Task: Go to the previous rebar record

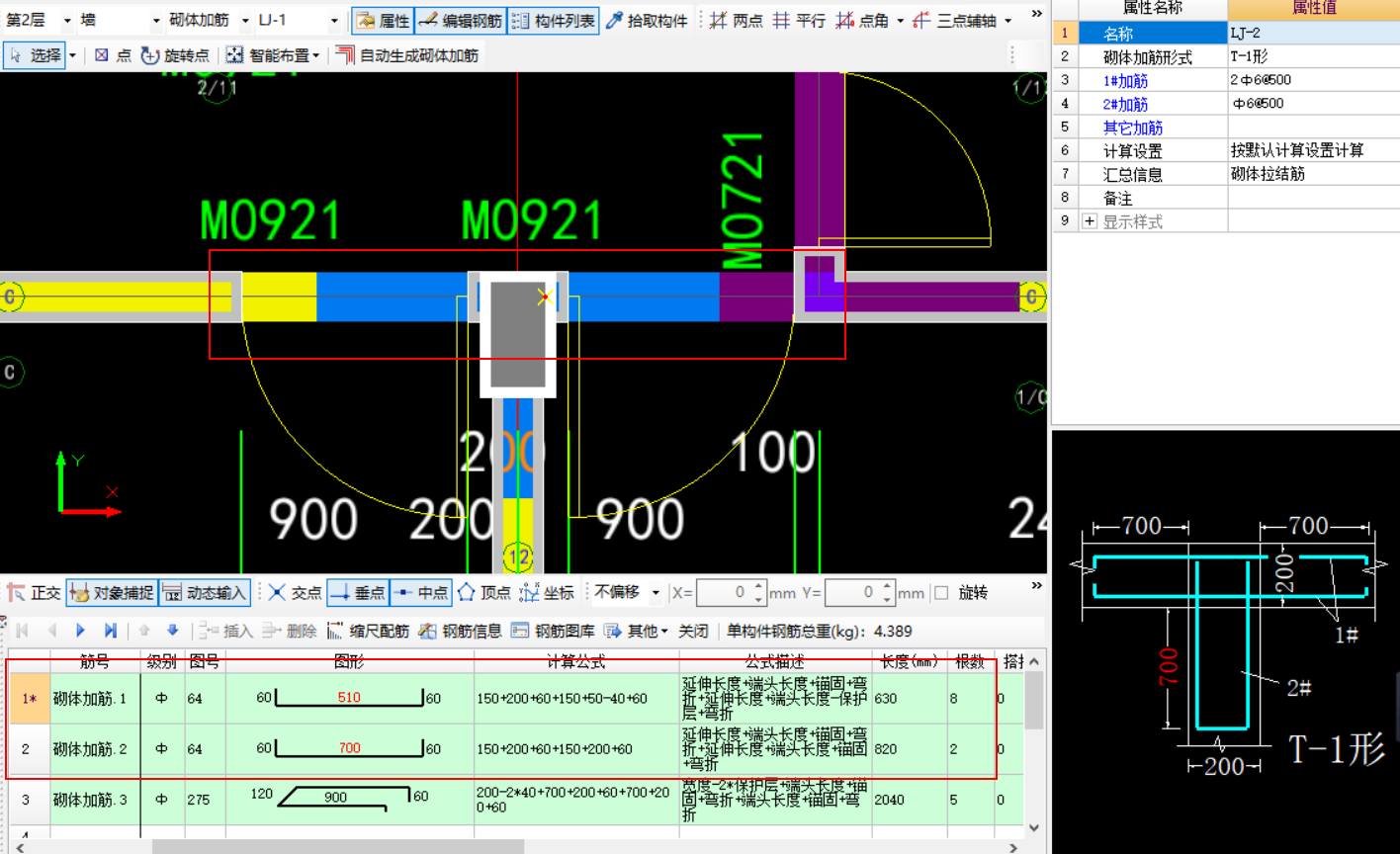Action: (x=51, y=631)
